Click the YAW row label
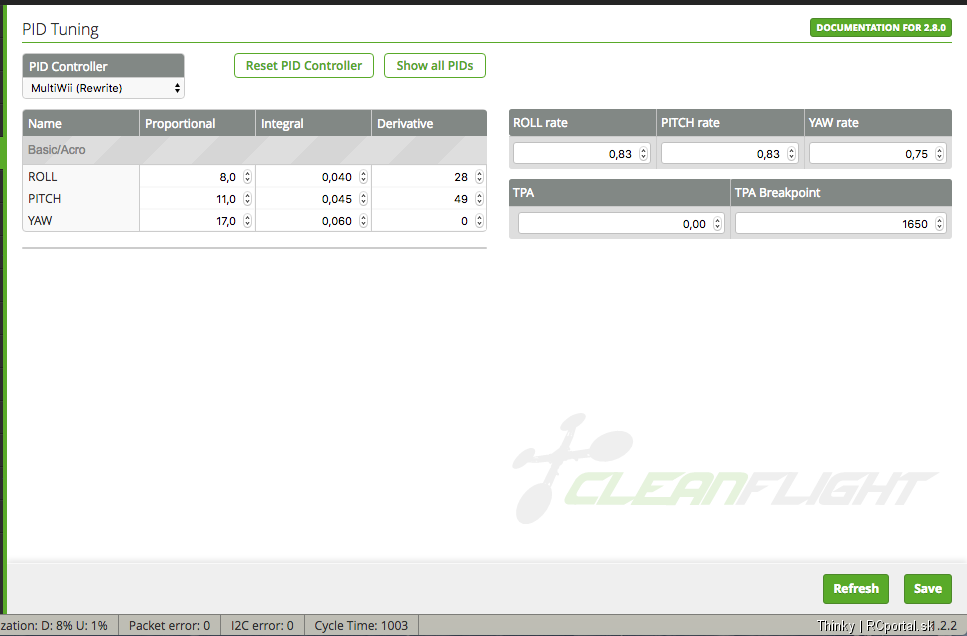 coord(40,221)
